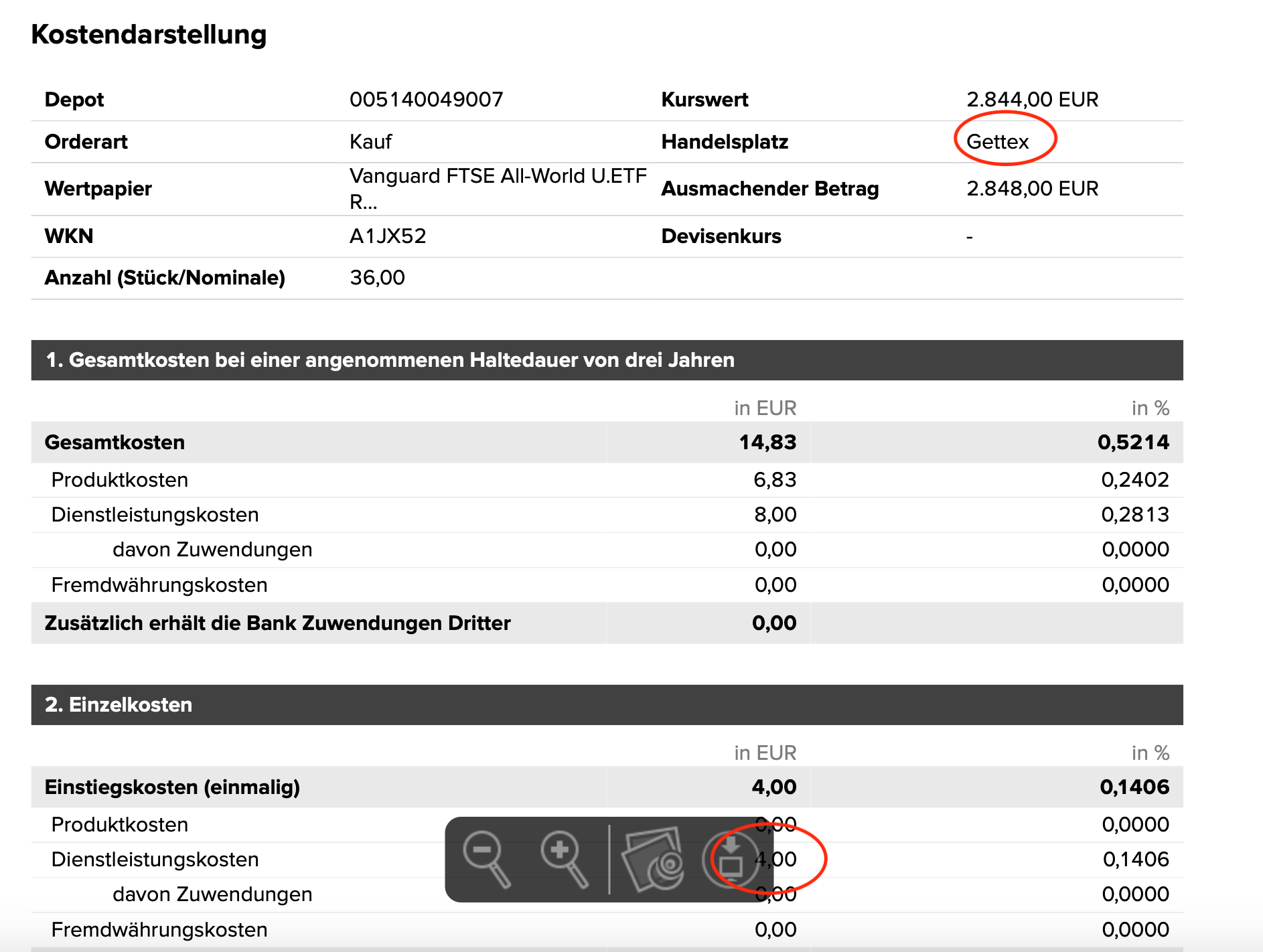Click the Gesamtkosten section header bar
The width and height of the screenshot is (1263, 952).
click(606, 360)
